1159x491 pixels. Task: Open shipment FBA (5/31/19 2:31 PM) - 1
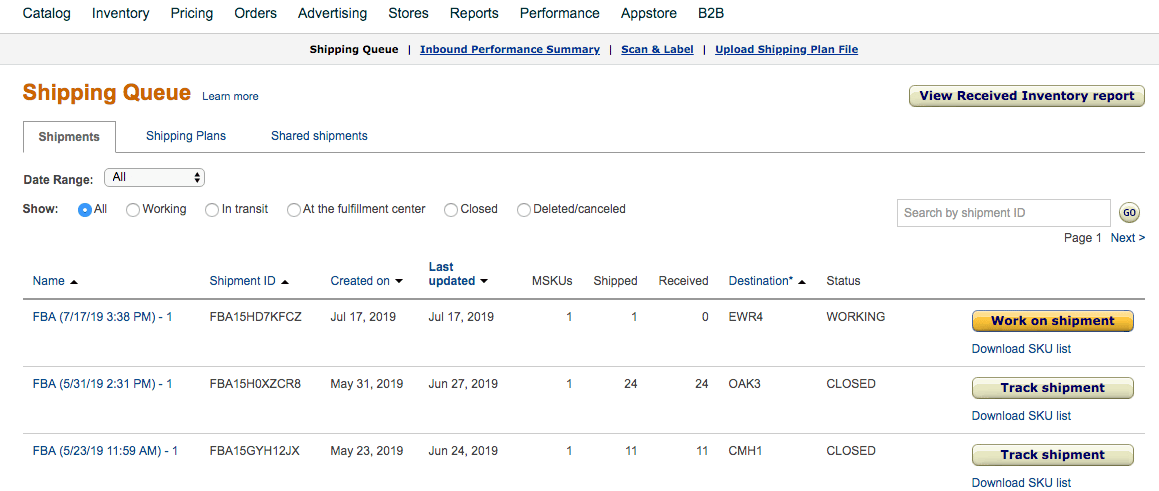pos(103,384)
